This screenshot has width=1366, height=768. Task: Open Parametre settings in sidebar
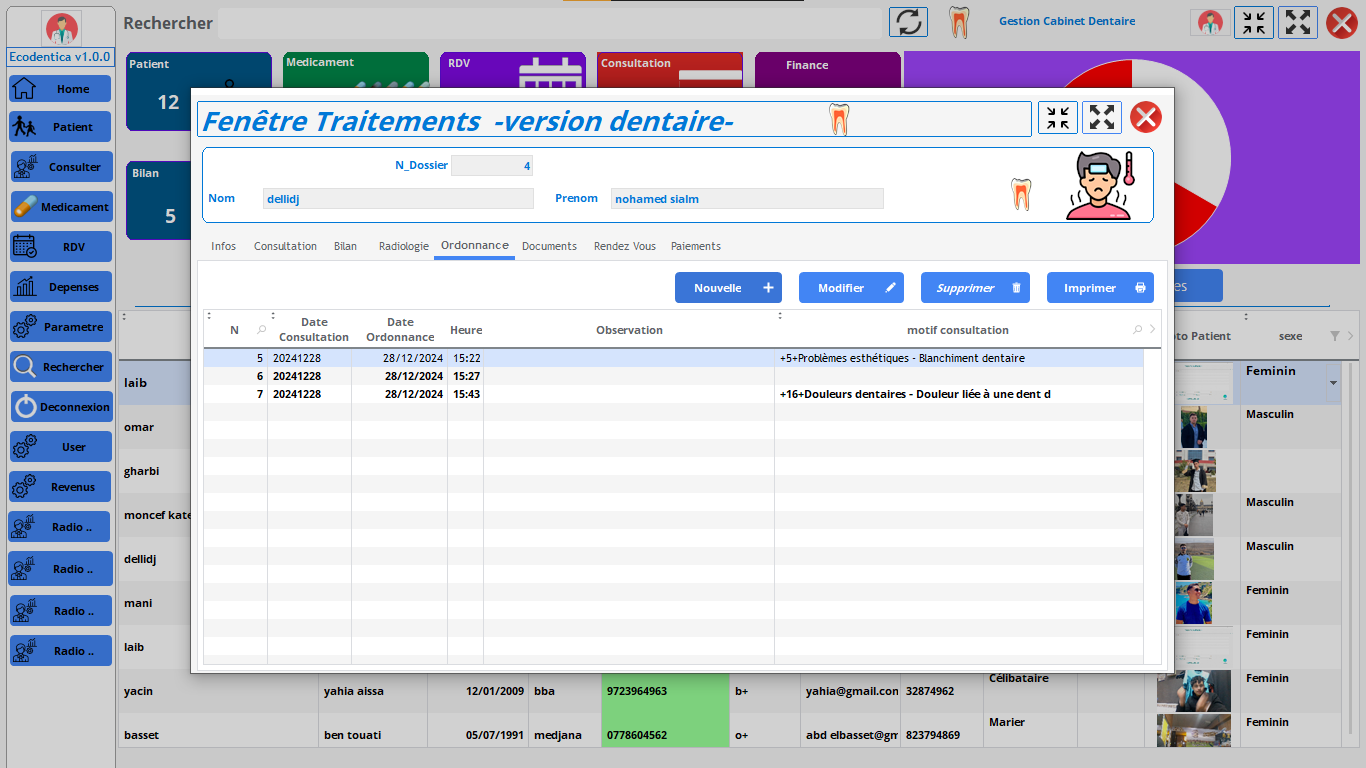(60, 327)
